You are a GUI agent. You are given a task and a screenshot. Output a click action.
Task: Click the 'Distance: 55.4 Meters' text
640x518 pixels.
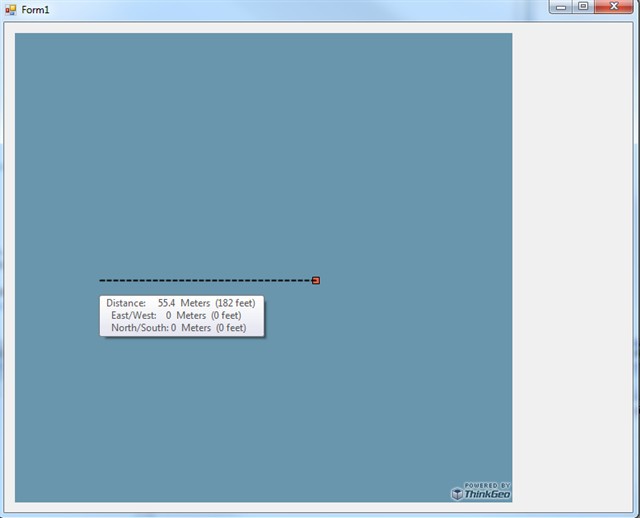click(x=158, y=303)
